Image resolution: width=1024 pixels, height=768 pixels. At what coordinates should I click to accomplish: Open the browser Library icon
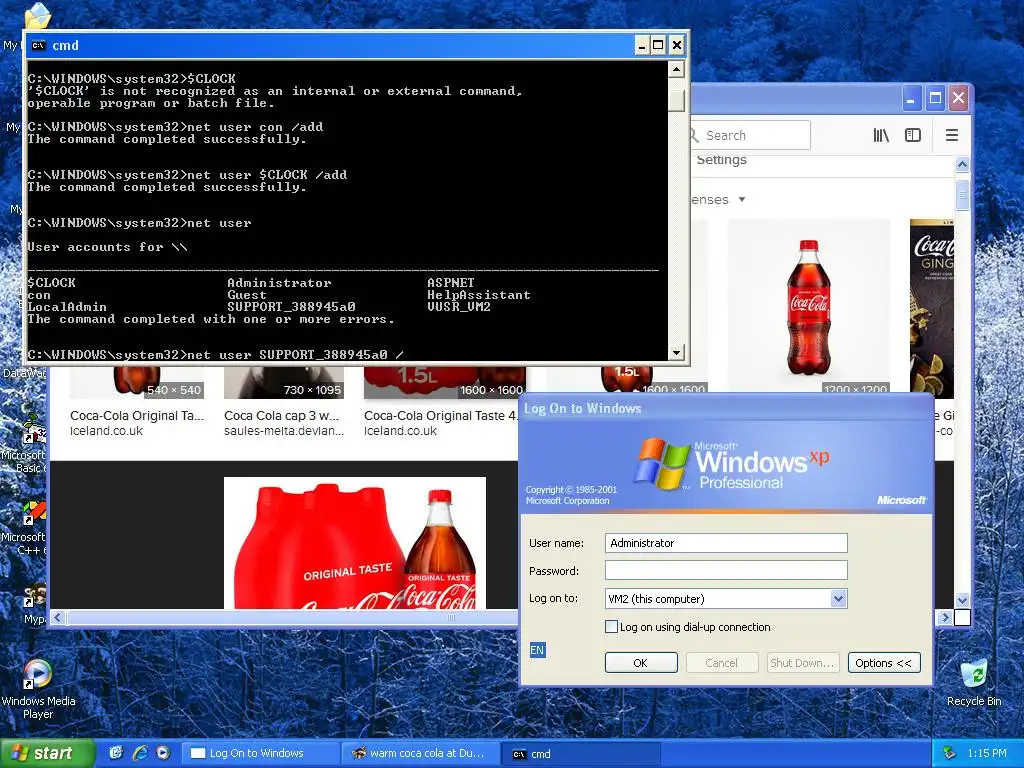coord(881,135)
